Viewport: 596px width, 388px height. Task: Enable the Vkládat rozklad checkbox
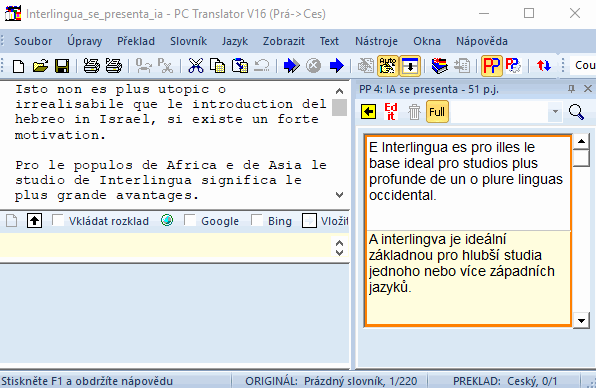[x=58, y=220]
